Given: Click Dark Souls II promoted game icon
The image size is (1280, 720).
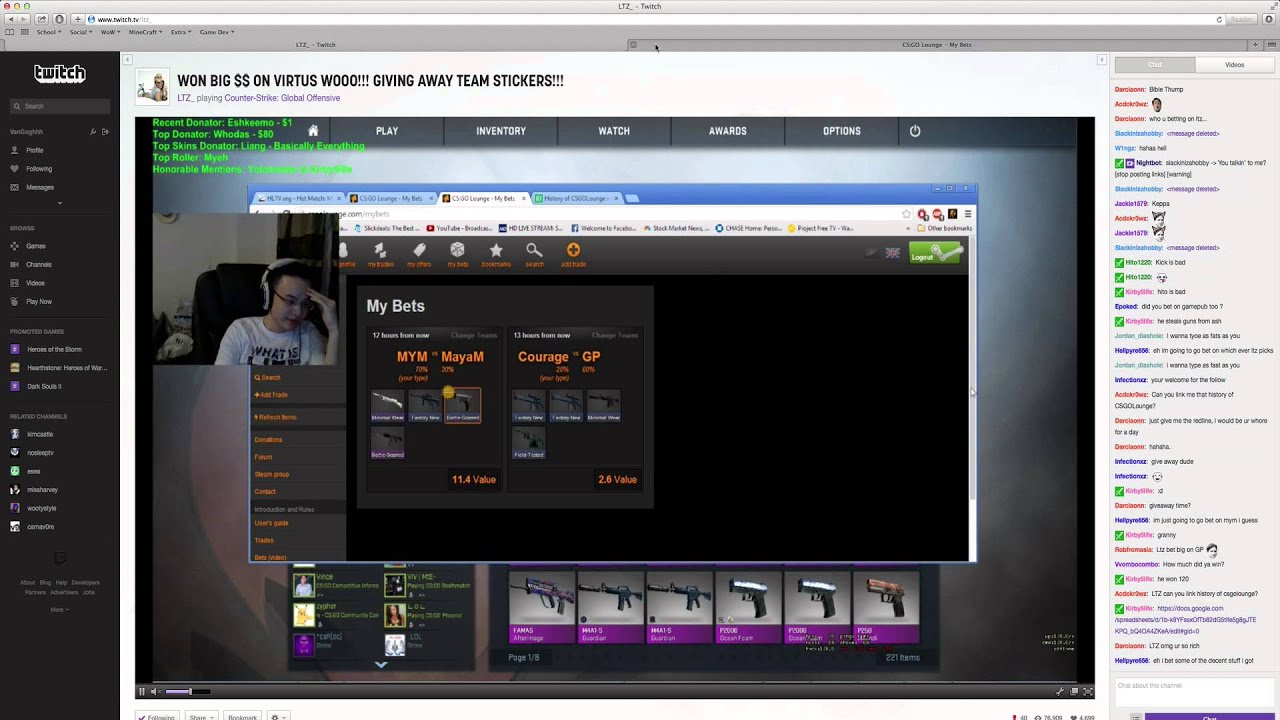Looking at the screenshot, I should pyautogui.click(x=15, y=386).
